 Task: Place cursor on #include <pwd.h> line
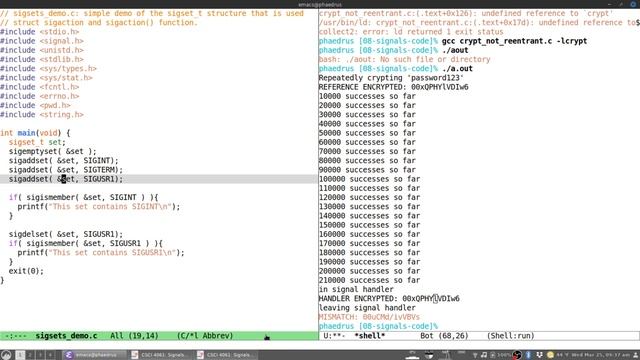[35, 105]
